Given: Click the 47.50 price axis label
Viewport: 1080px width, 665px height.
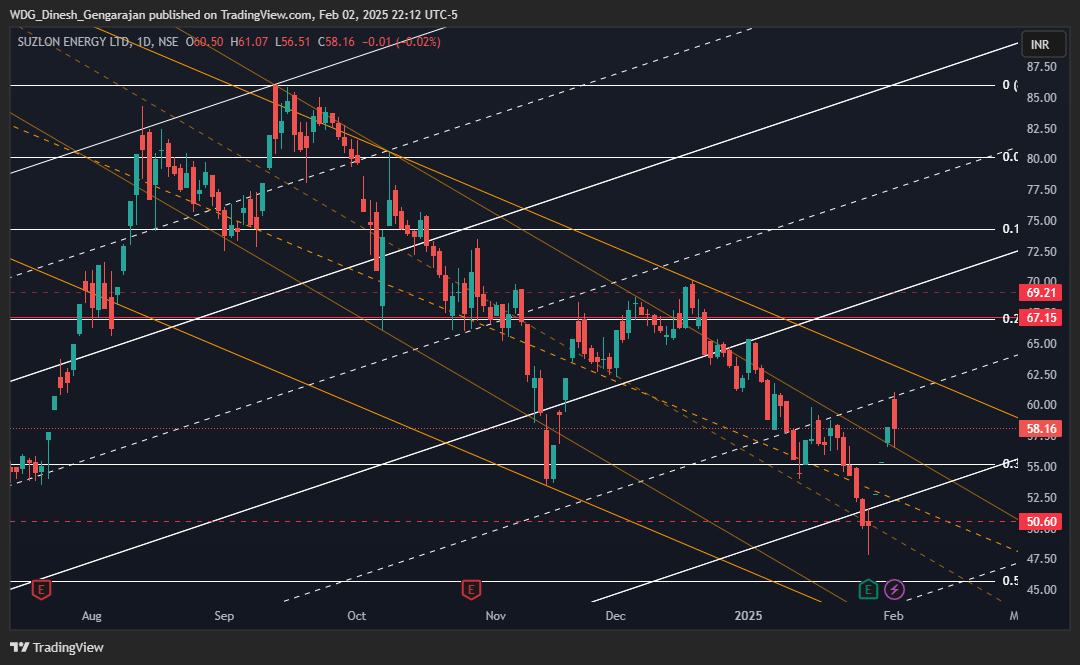Looking at the screenshot, I should click(x=1041, y=558).
